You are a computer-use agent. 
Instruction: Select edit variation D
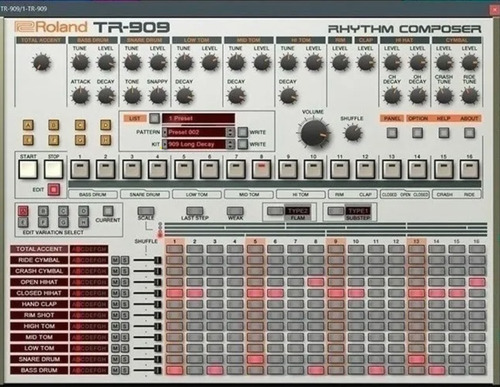83,211
